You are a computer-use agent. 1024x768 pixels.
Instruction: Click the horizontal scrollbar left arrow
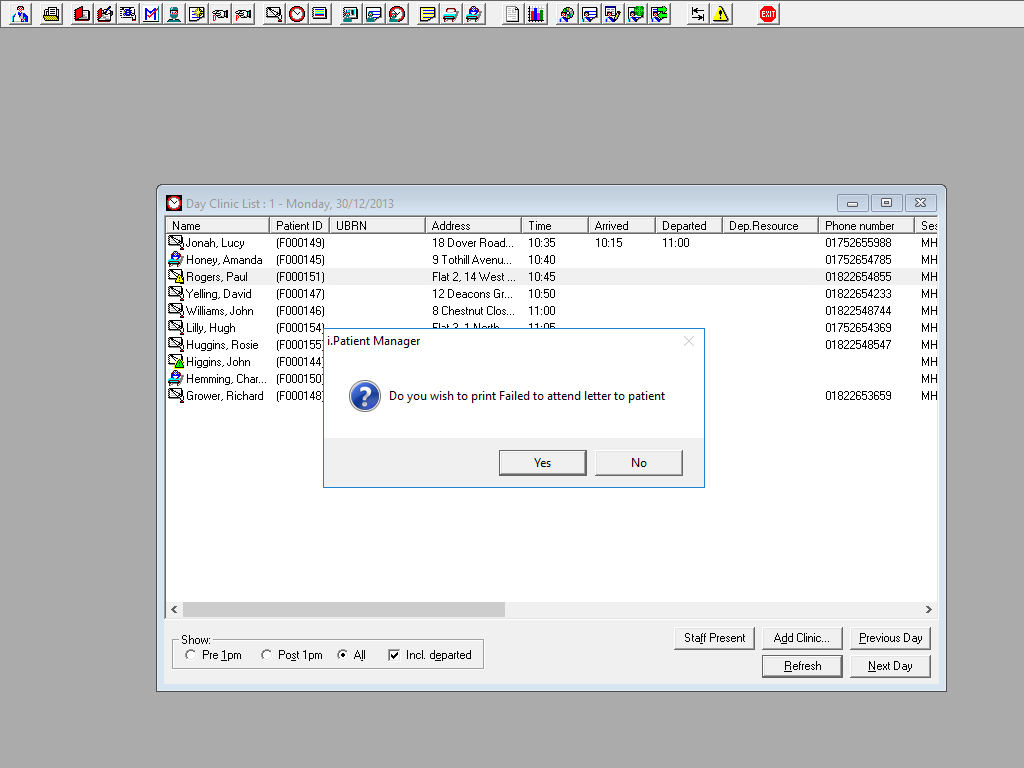[174, 609]
